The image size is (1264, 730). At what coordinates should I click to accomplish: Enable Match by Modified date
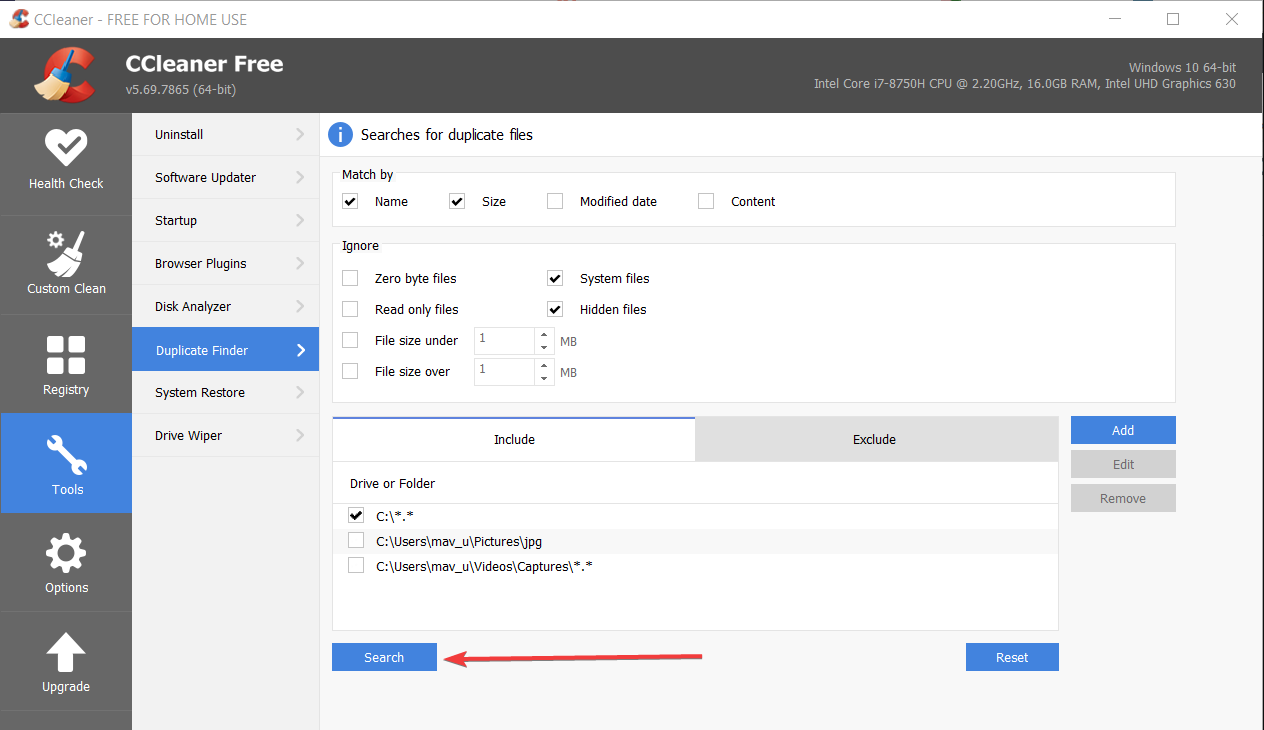[555, 201]
